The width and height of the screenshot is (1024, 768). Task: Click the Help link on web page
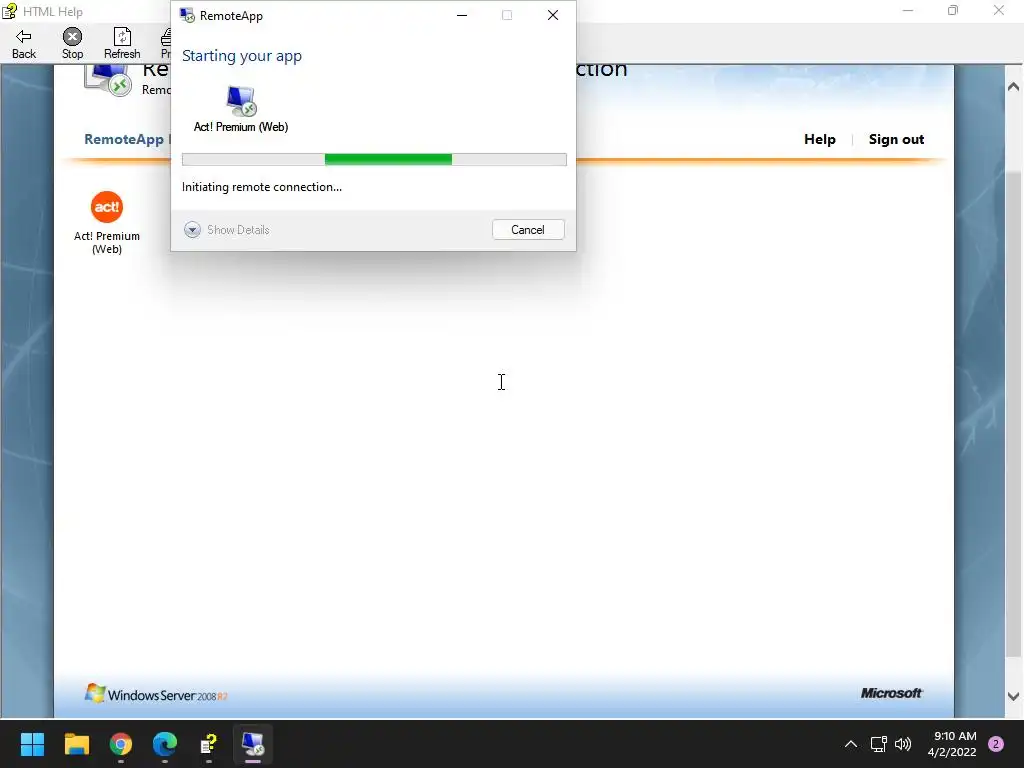(820, 139)
